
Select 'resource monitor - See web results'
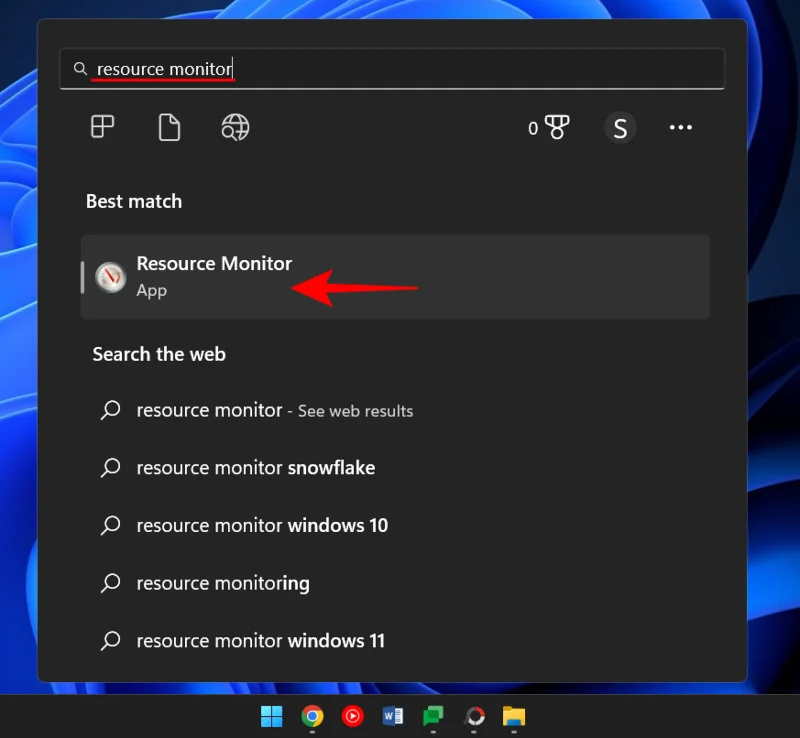click(x=274, y=410)
